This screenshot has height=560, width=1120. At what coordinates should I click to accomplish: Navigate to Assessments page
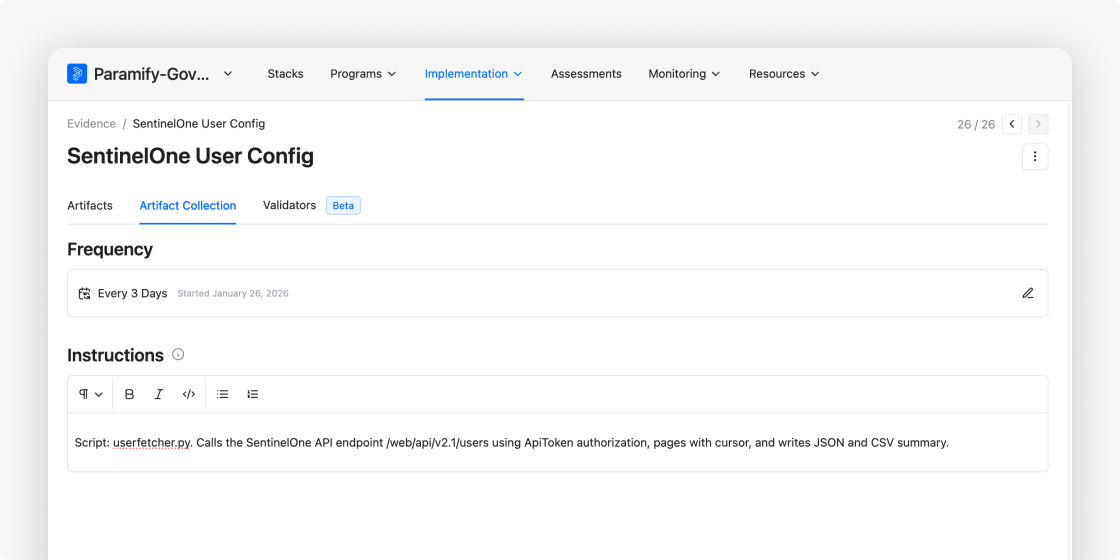586,74
